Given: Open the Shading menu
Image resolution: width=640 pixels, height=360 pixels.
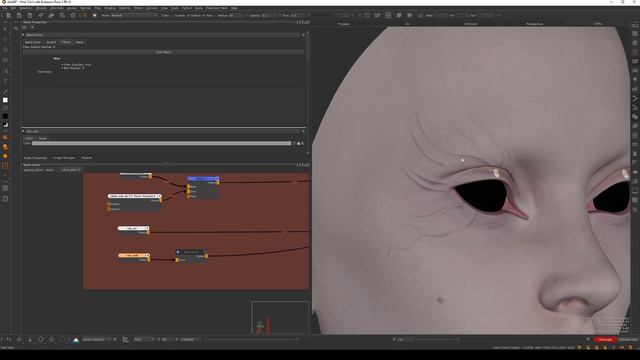Looking at the screenshot, I should 109,8.
